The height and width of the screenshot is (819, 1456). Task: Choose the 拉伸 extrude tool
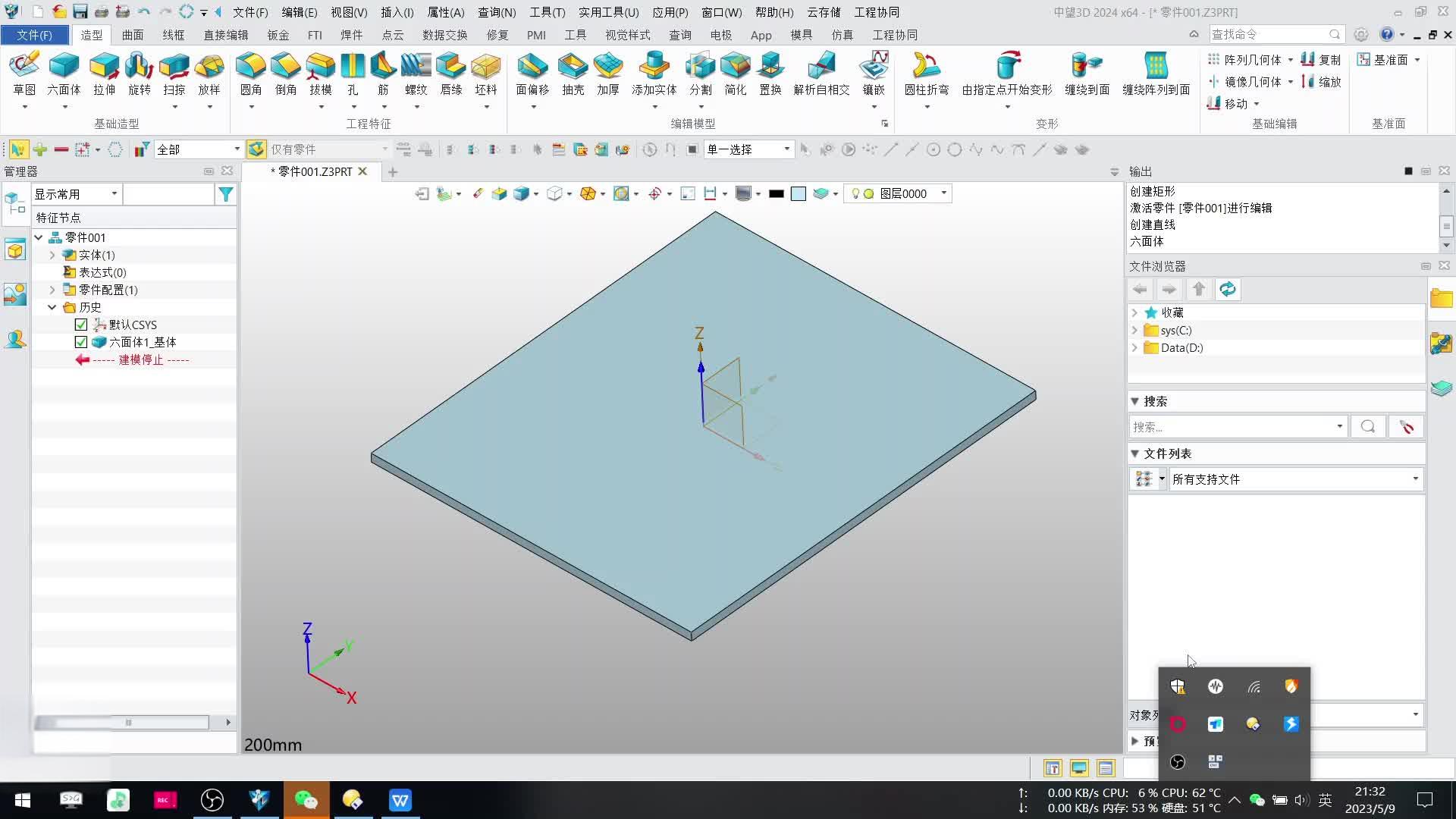click(x=104, y=74)
